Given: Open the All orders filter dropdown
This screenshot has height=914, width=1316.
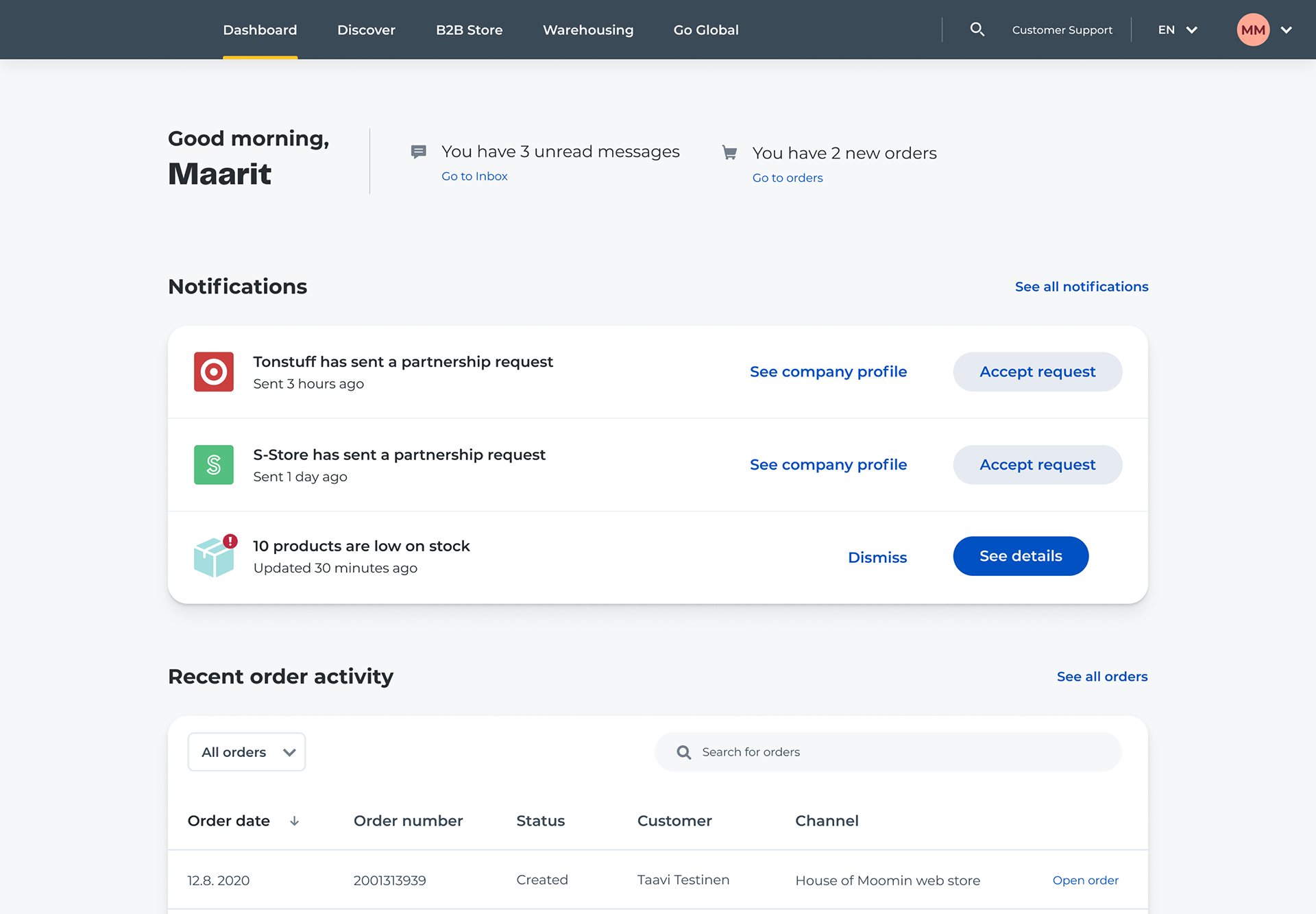Looking at the screenshot, I should [247, 752].
